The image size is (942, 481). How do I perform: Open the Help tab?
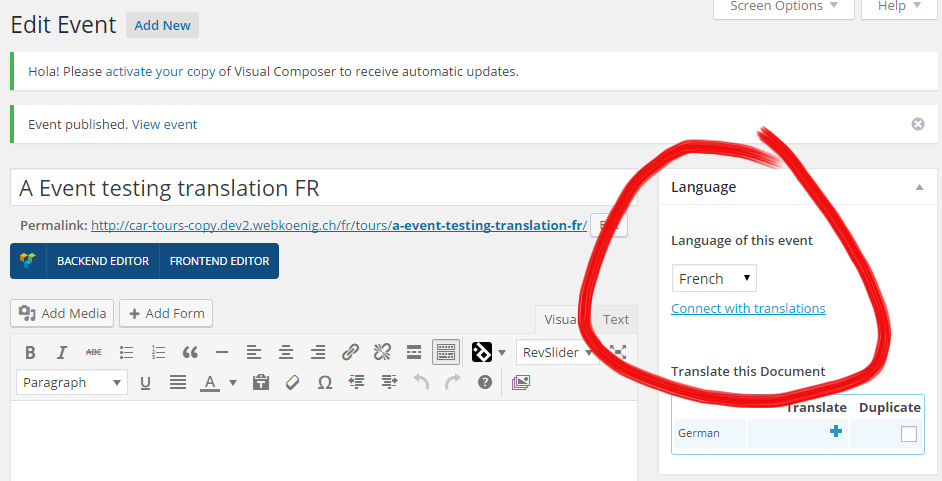point(898,7)
